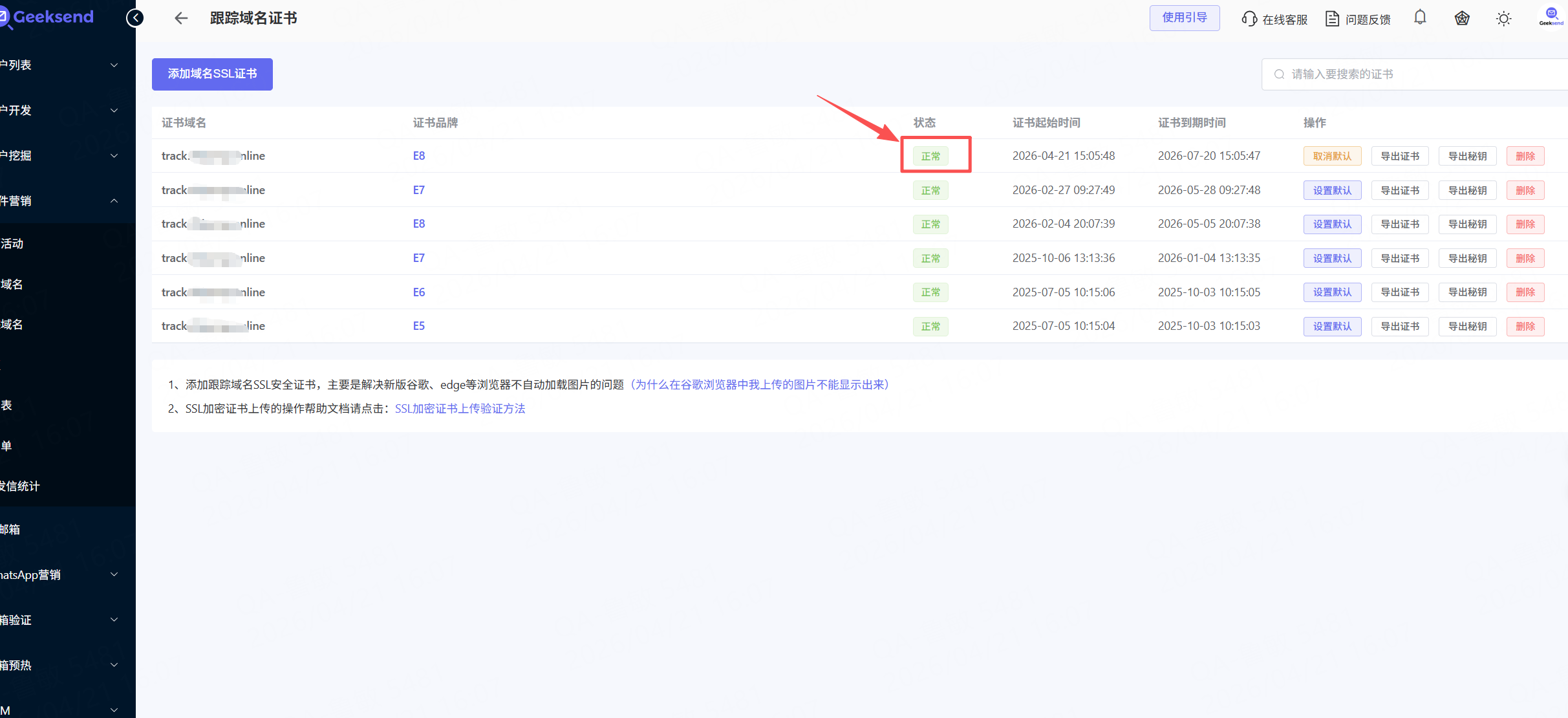1568x718 pixels.
Task: Collapse the sidebar with the arrow icon
Action: 134,18
